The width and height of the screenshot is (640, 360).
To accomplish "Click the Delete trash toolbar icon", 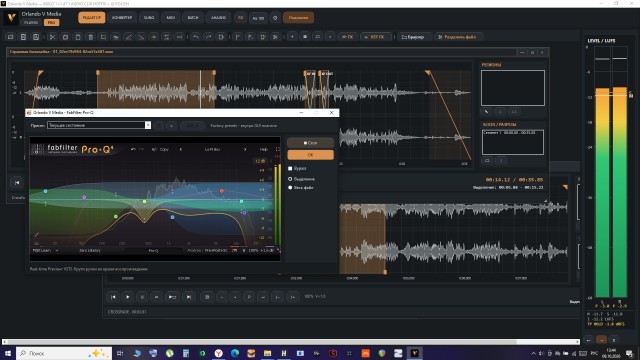I will pyautogui.click(x=91, y=37).
